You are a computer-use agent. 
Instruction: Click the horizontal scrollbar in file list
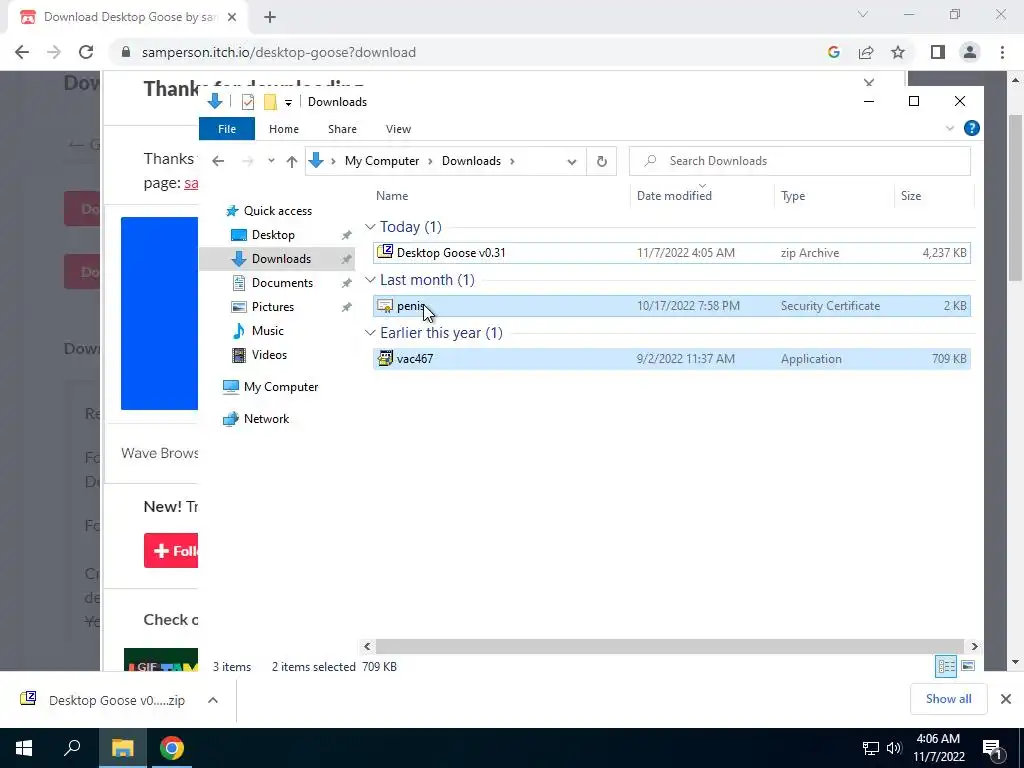[669, 647]
